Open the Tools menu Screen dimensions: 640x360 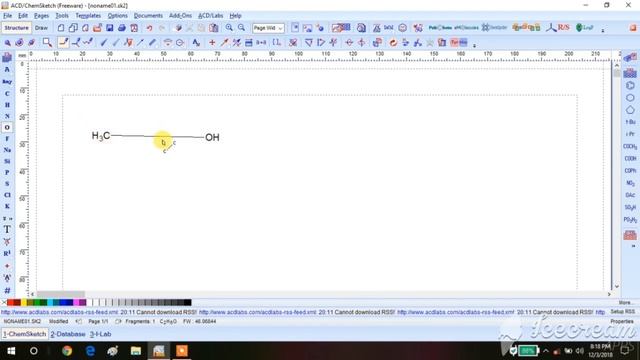(62, 16)
